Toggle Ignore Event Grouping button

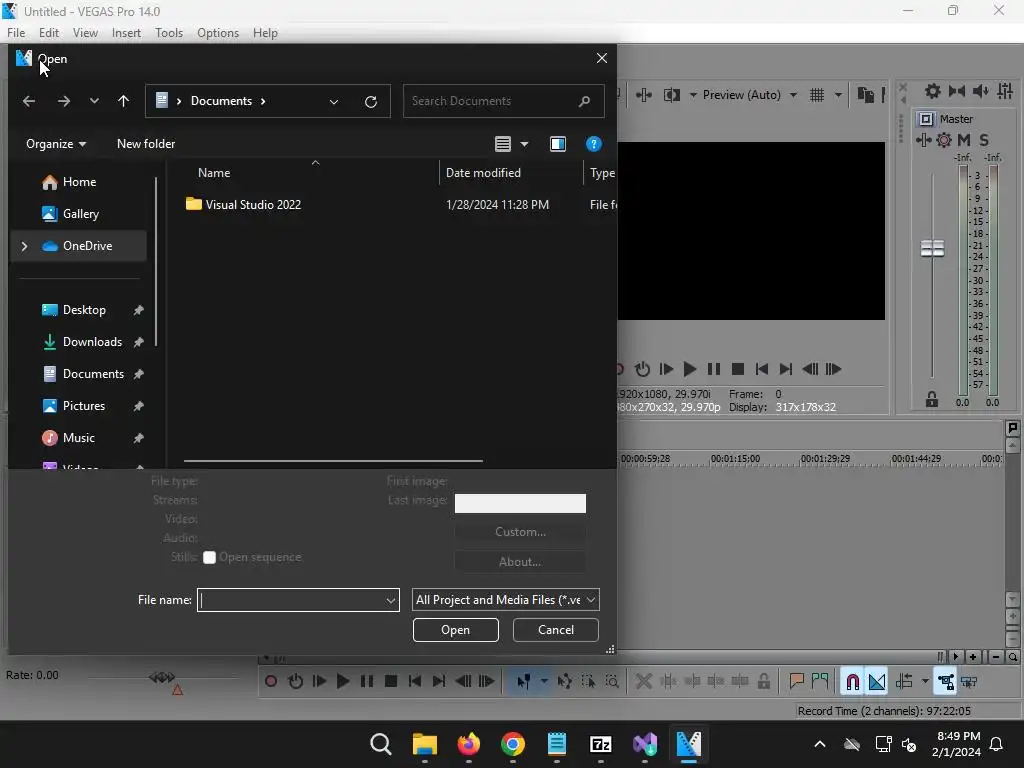click(x=969, y=681)
